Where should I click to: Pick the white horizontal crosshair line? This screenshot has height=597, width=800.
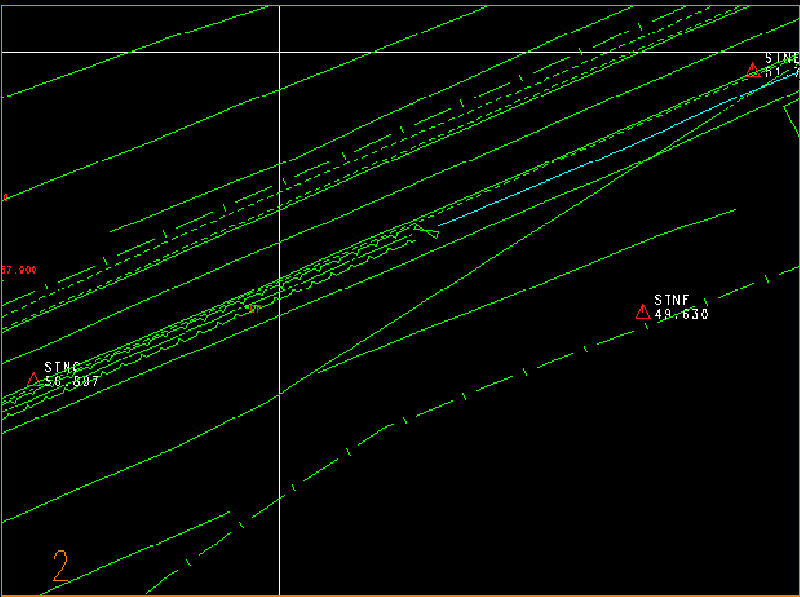[x=500, y=52]
